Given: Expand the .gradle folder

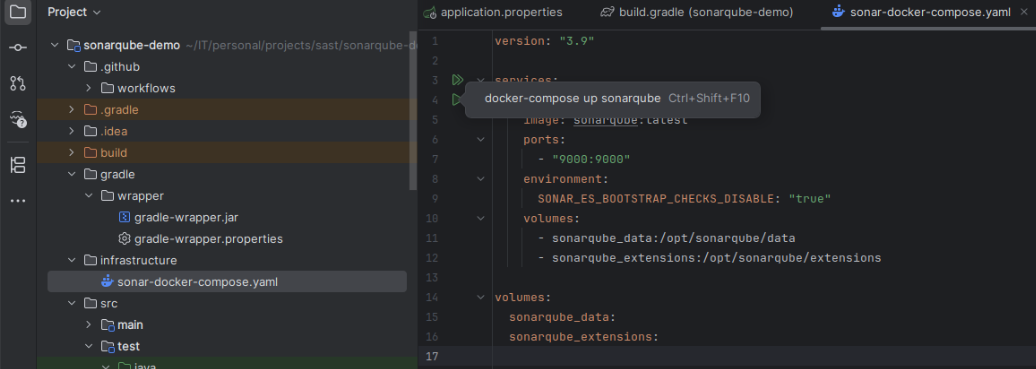Looking at the screenshot, I should [72, 110].
